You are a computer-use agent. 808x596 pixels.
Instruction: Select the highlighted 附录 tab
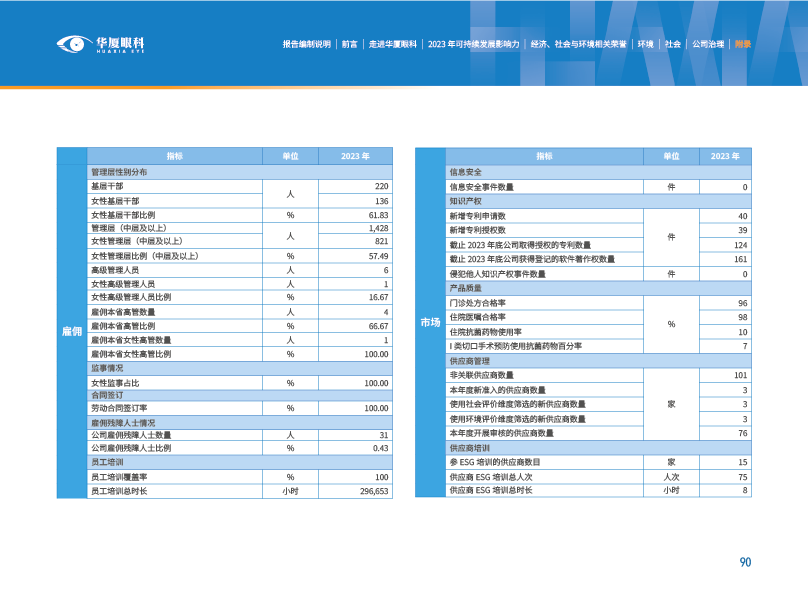[742, 44]
